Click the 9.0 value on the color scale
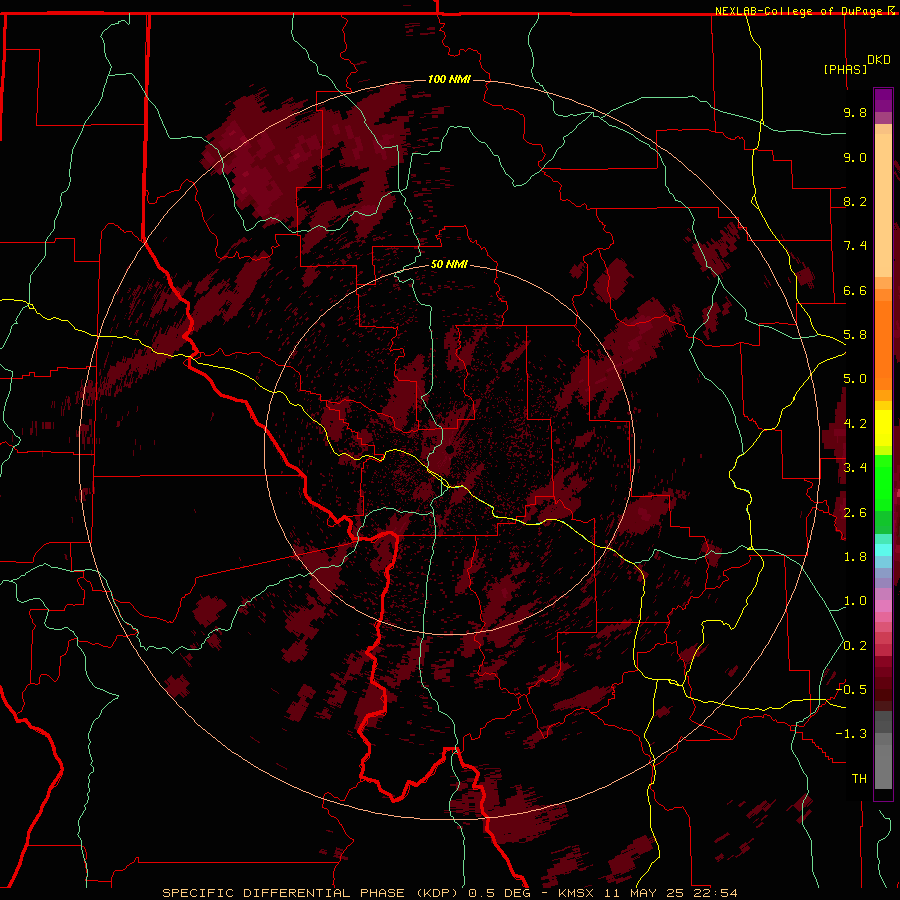 click(x=855, y=157)
